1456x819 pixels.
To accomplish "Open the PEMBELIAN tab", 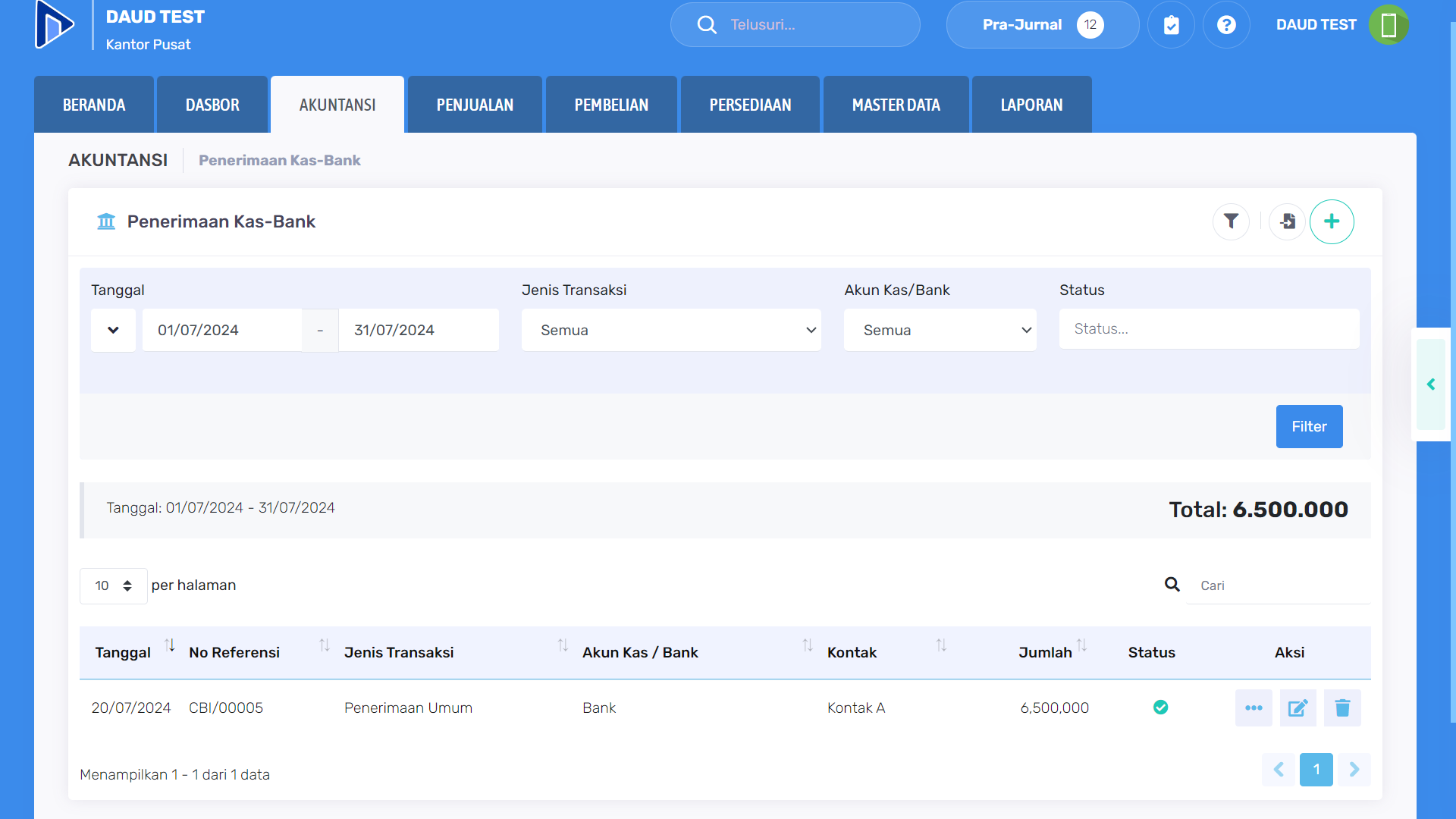I will [x=611, y=105].
